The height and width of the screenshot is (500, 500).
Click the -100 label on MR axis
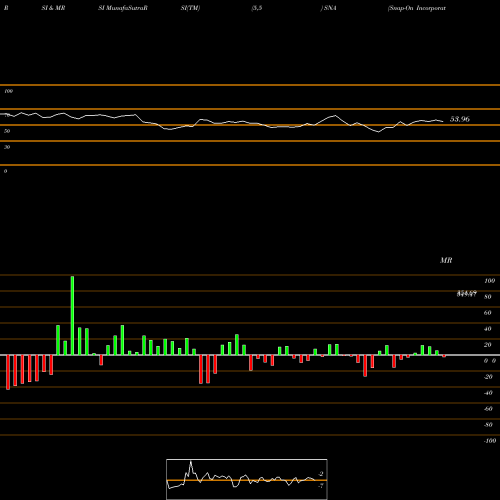click(x=490, y=441)
